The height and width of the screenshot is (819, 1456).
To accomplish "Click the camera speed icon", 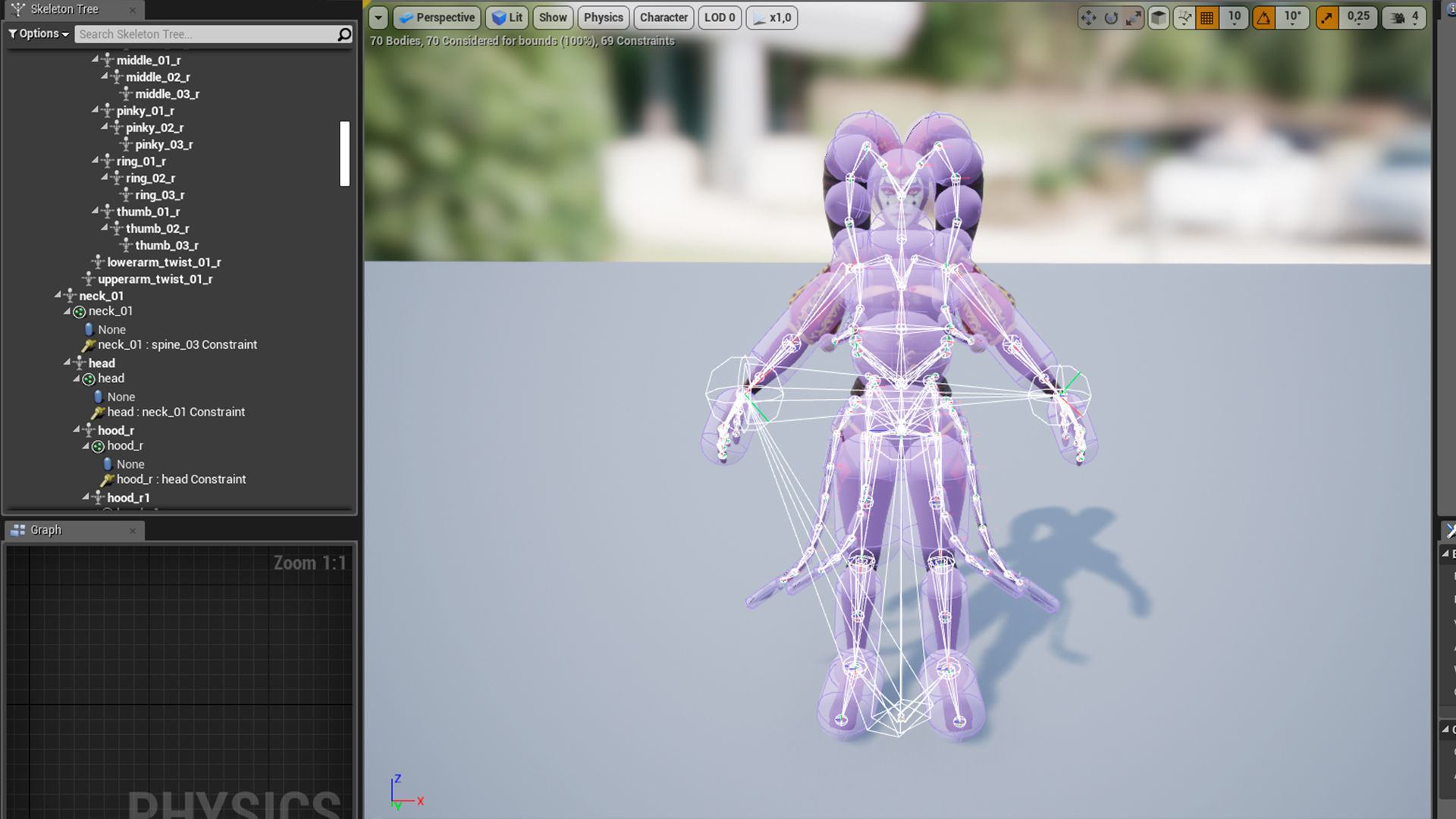I will (1398, 17).
